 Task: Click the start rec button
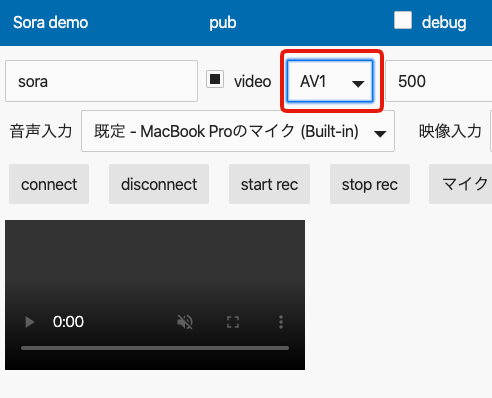pos(269,184)
